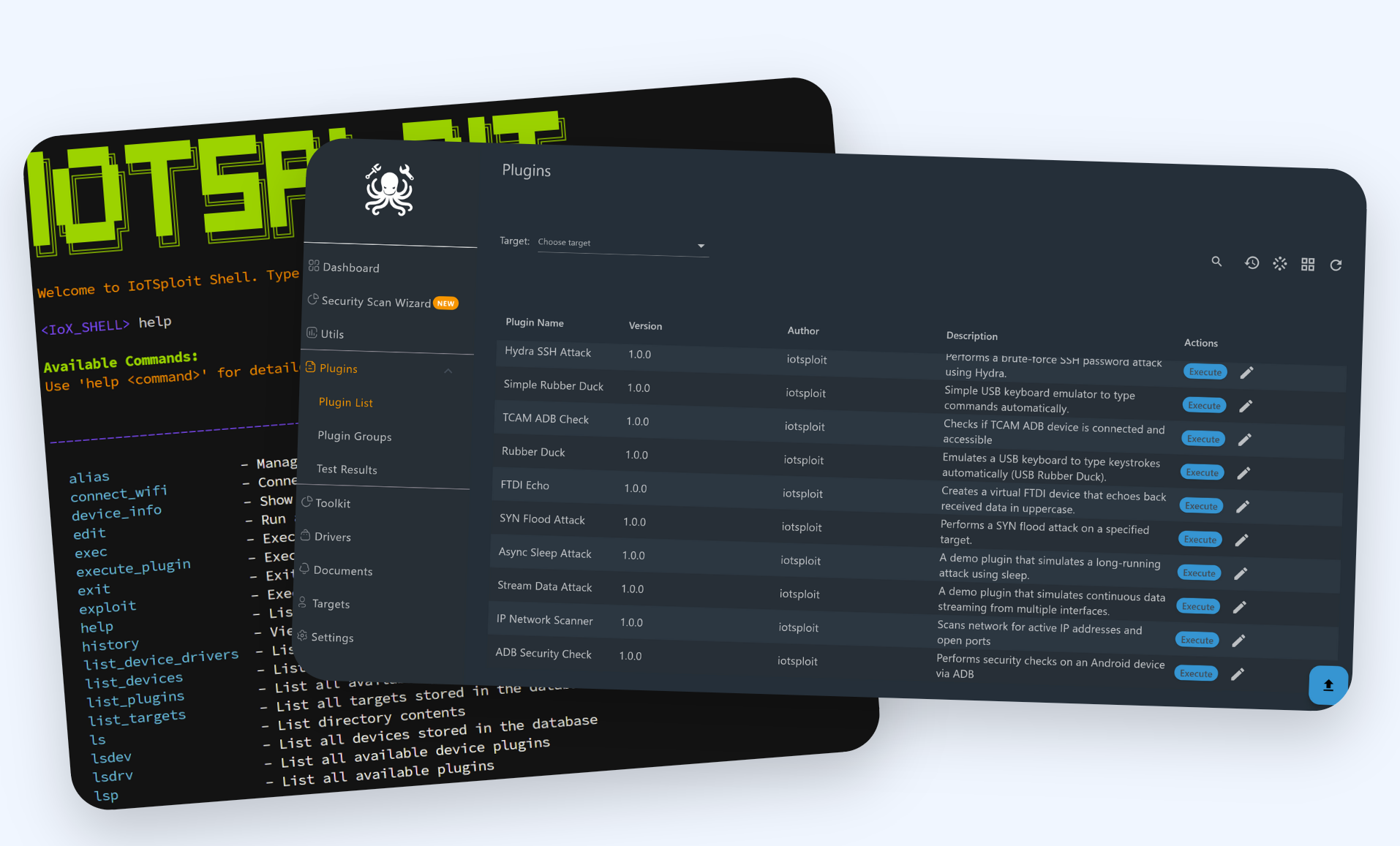This screenshot has width=1400, height=846.
Task: Open Utils in the sidebar
Action: [325, 333]
